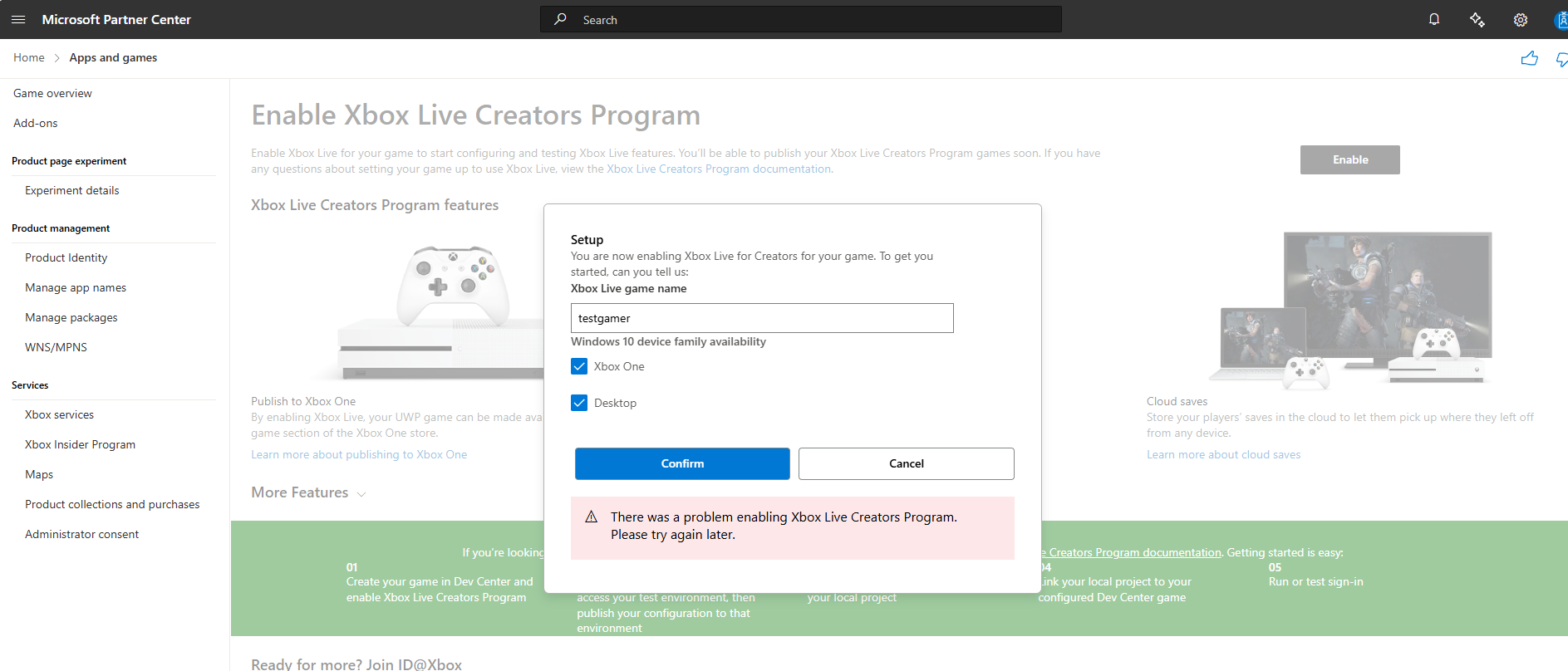Open Maps in sidebar
The width and height of the screenshot is (1568, 671).
[39, 474]
